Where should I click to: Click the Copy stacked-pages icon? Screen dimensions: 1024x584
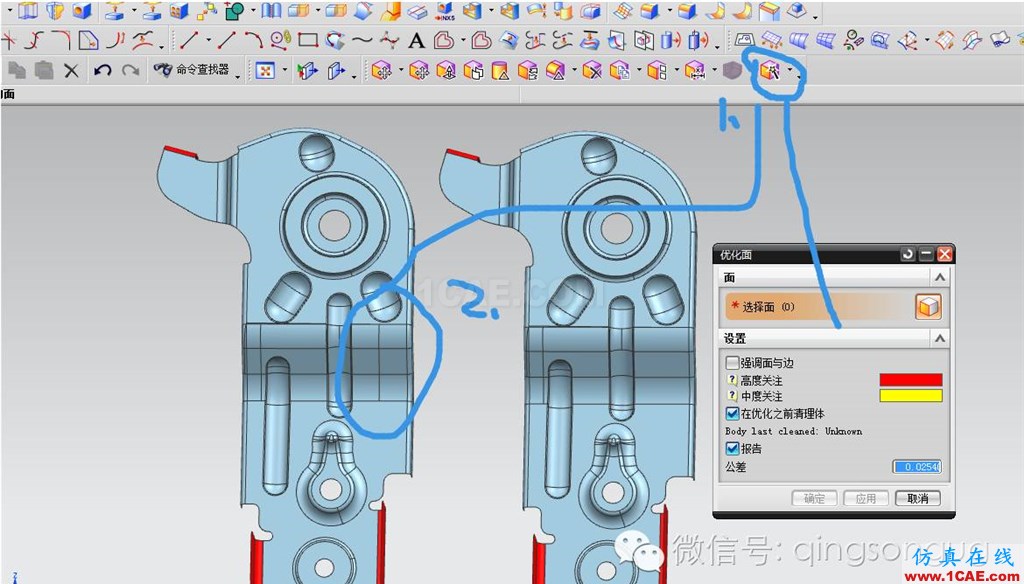click(17, 70)
